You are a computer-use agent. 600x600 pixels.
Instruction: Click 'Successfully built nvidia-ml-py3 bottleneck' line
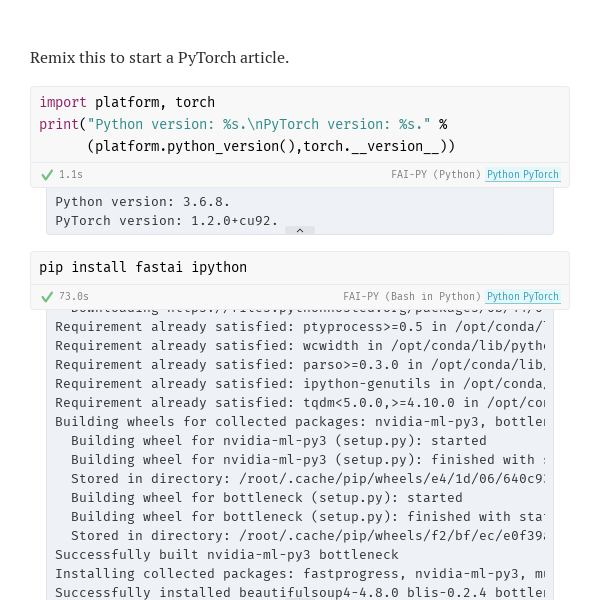pos(227,555)
